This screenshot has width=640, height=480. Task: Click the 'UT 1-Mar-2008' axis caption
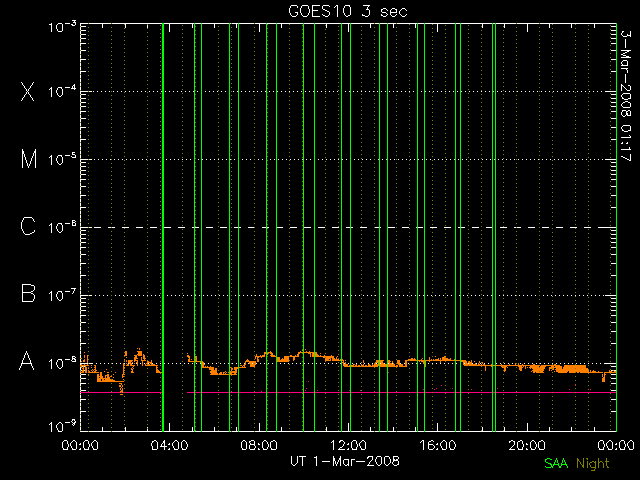[x=345, y=461]
